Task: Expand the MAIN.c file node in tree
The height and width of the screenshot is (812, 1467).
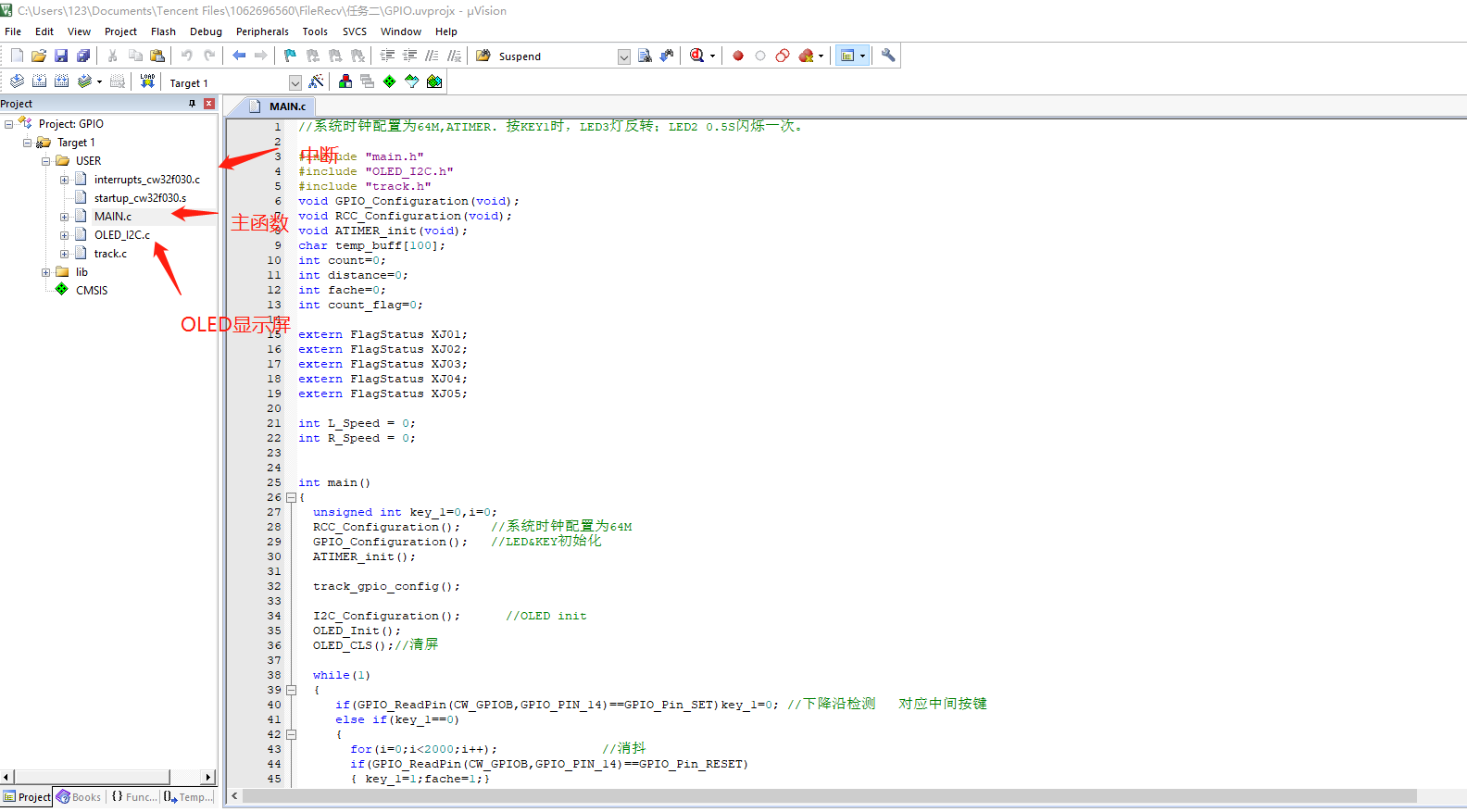Action: click(64, 217)
